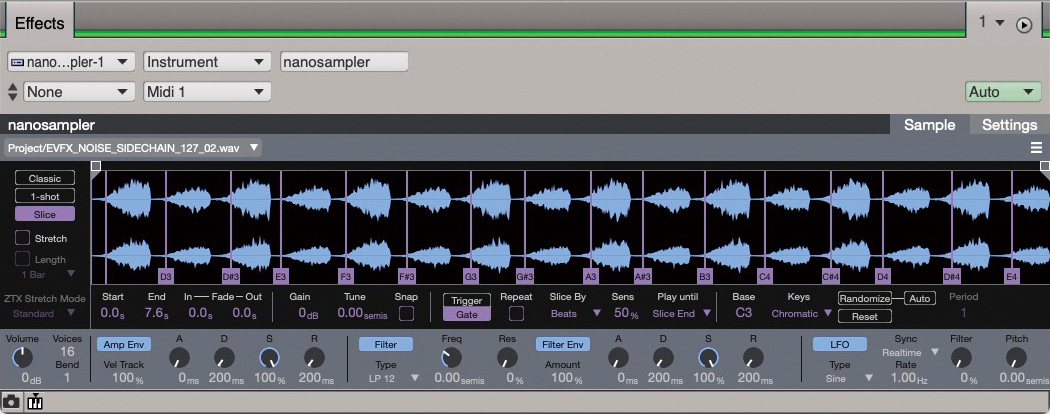Click the Reset button
The width and height of the screenshot is (1050, 414).
point(865,316)
